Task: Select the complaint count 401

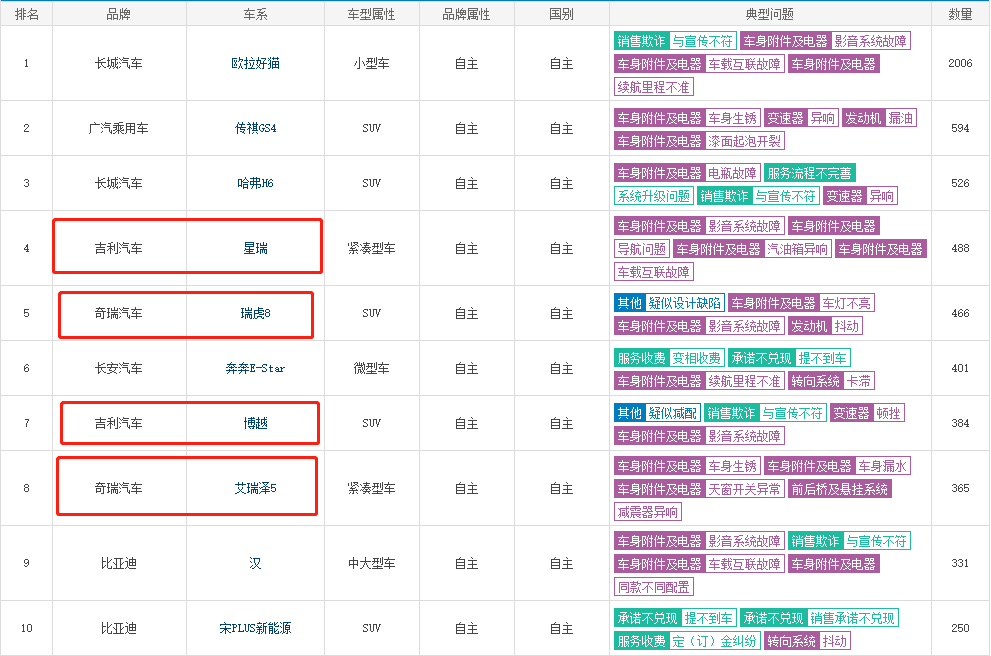Action: point(960,368)
